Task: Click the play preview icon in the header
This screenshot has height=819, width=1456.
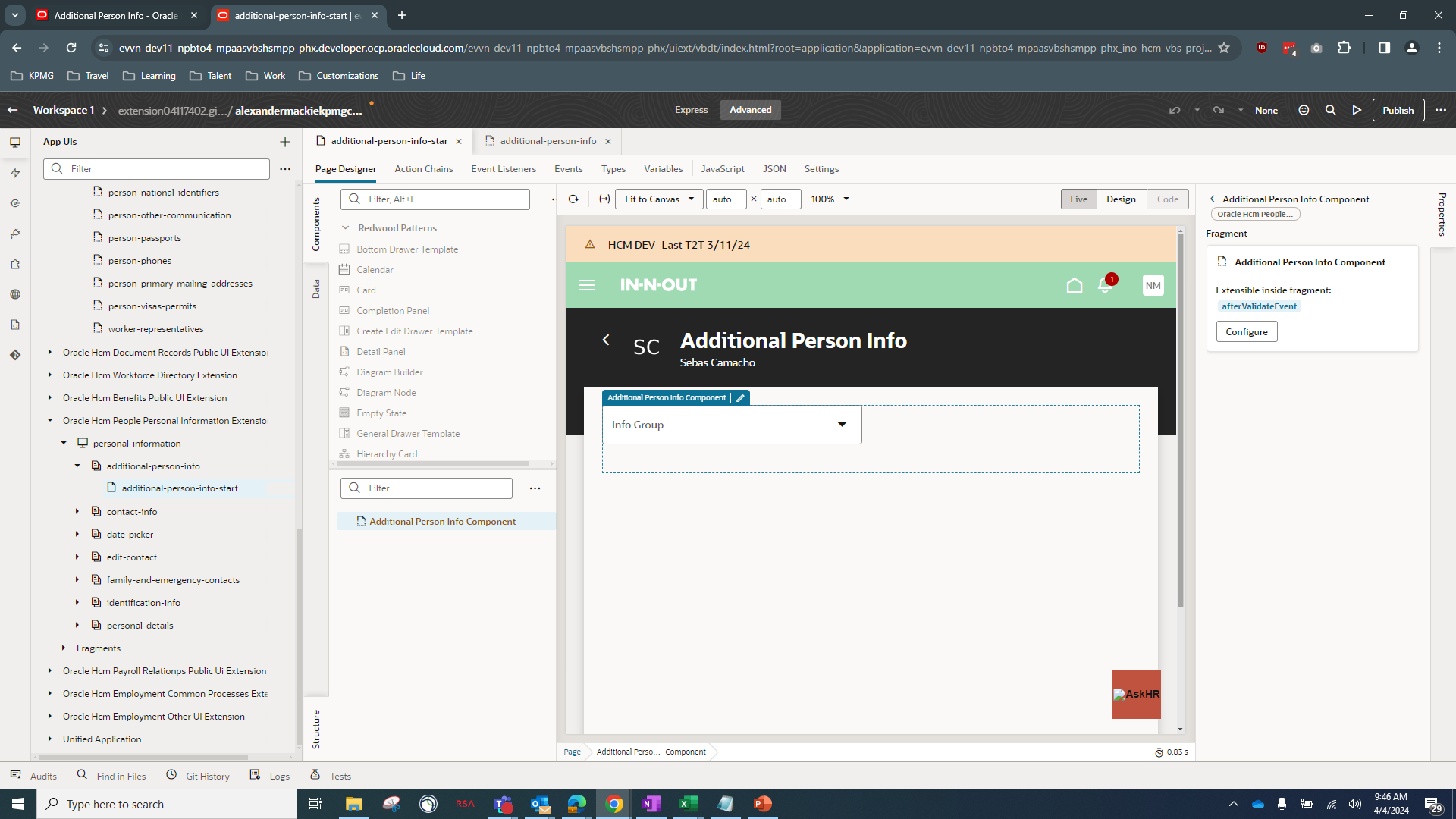Action: pyautogui.click(x=1357, y=110)
